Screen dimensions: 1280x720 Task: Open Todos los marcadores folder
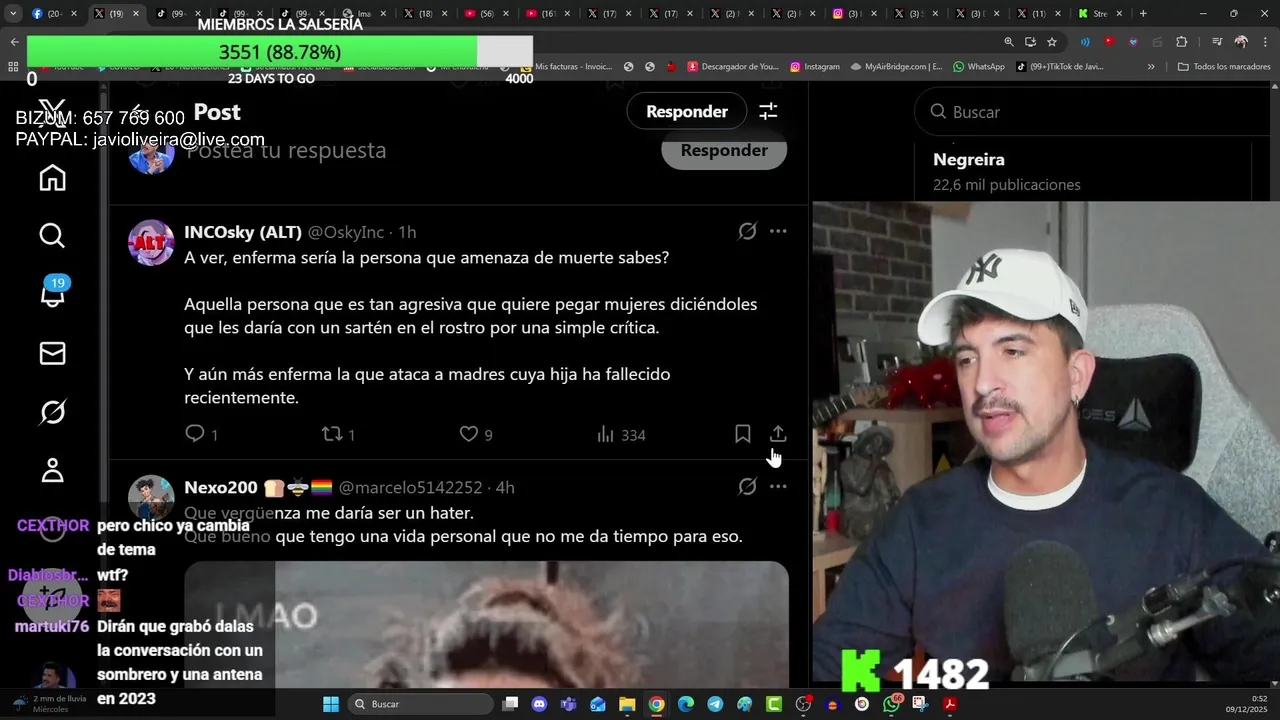coord(1223,67)
